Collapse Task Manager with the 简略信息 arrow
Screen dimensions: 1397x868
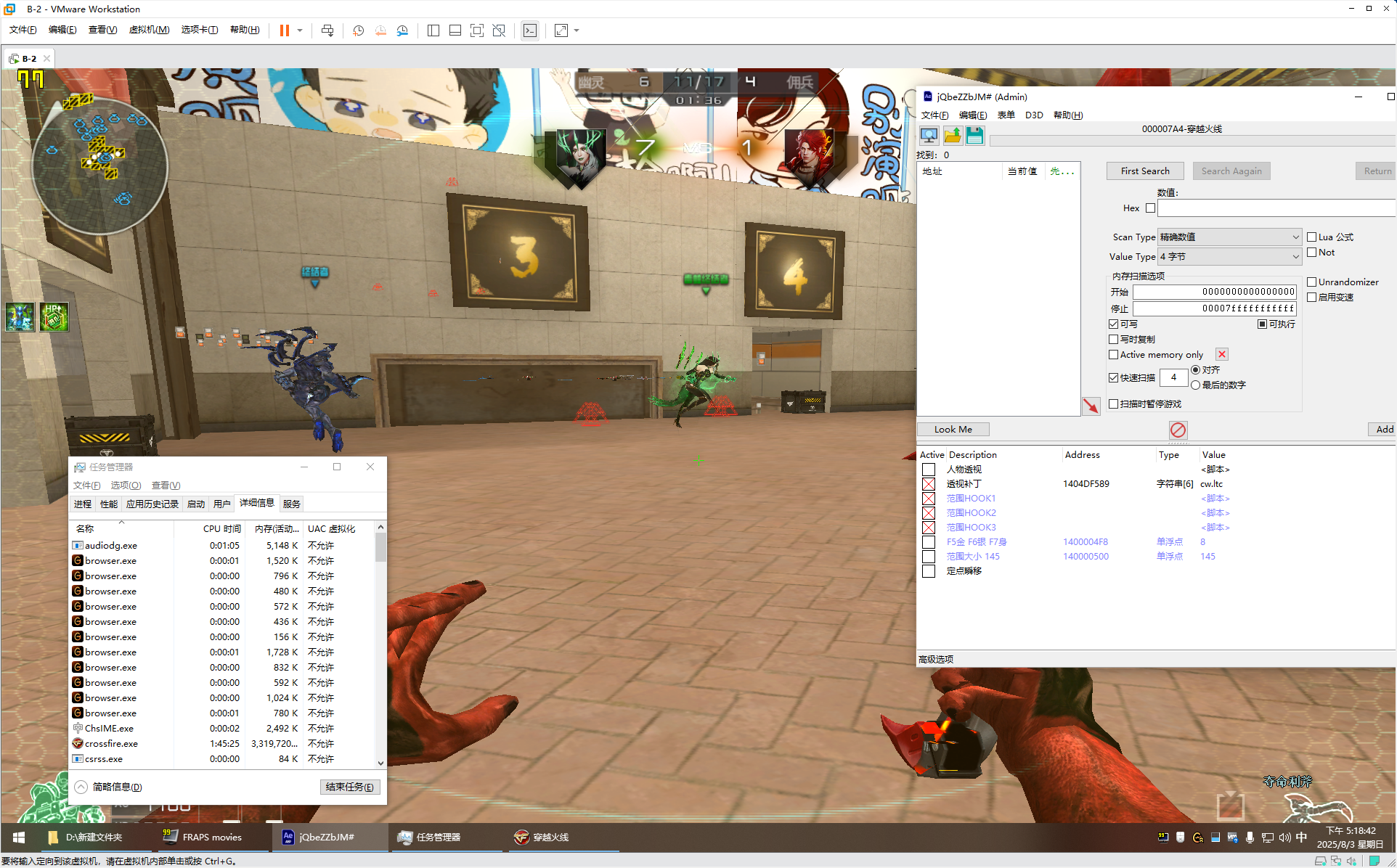coord(81,787)
